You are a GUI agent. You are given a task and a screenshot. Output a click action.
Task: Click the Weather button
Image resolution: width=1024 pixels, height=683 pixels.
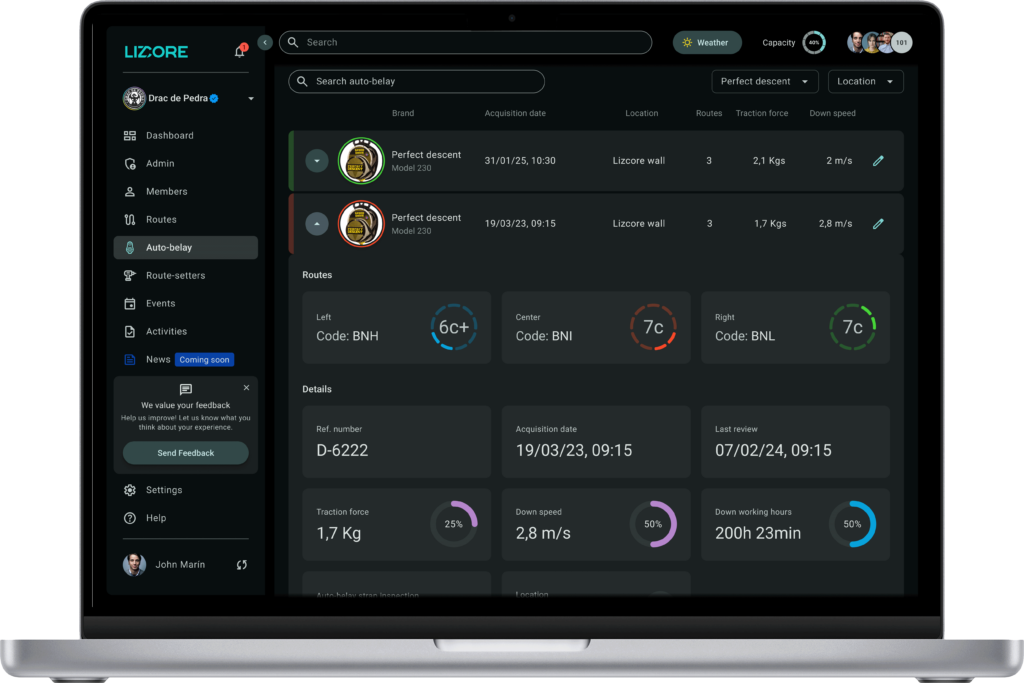pos(707,42)
